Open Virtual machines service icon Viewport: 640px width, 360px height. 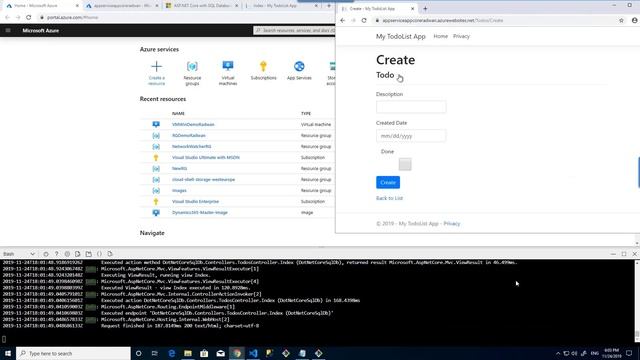click(x=228, y=73)
